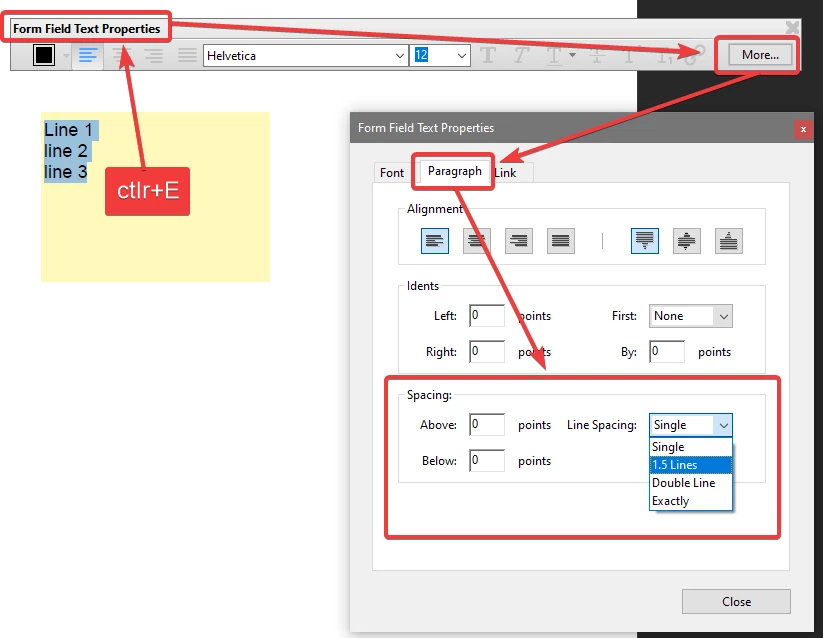Justify text in the top toolbar
Screen dimensions: 823x638
[x=187, y=55]
